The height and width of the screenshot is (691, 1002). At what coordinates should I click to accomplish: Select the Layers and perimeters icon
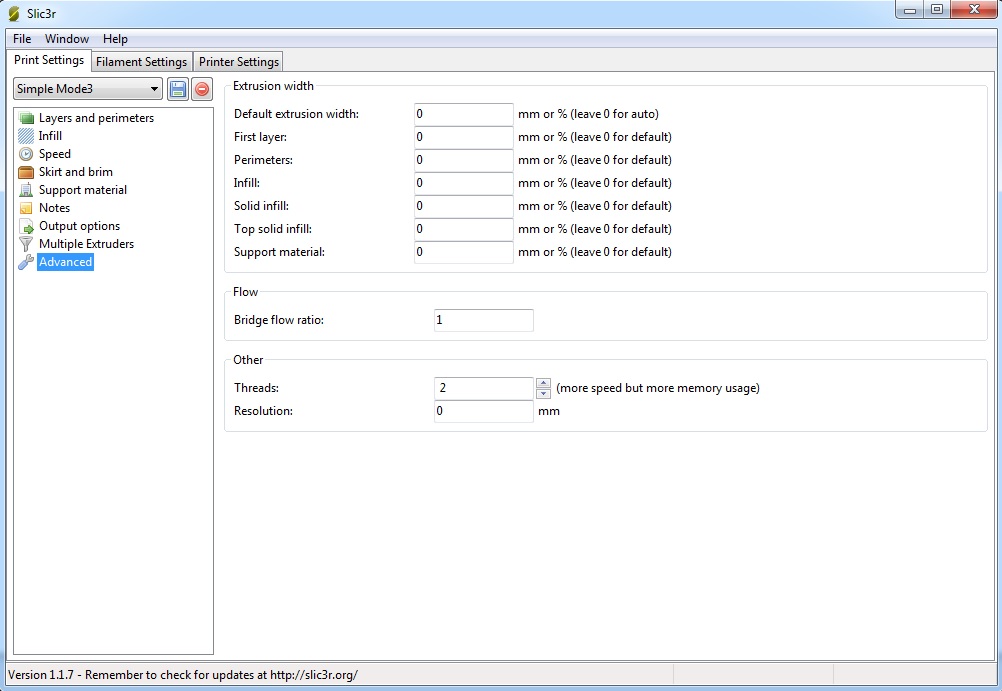pyautogui.click(x=27, y=118)
